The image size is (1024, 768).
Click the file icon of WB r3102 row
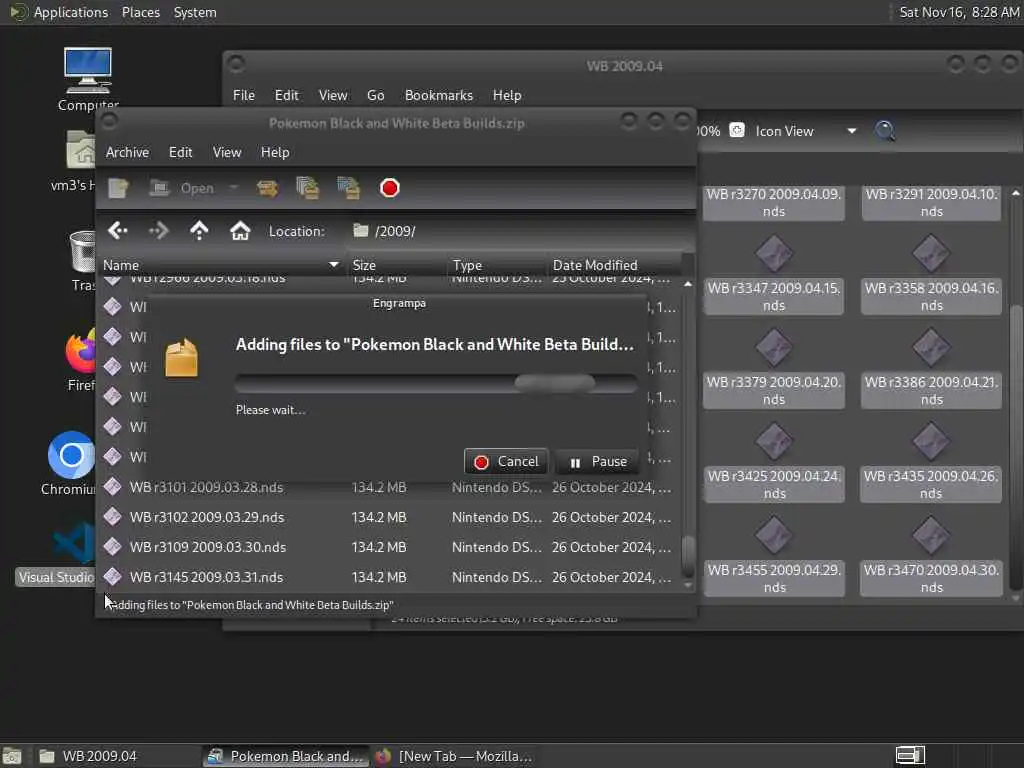pos(112,517)
